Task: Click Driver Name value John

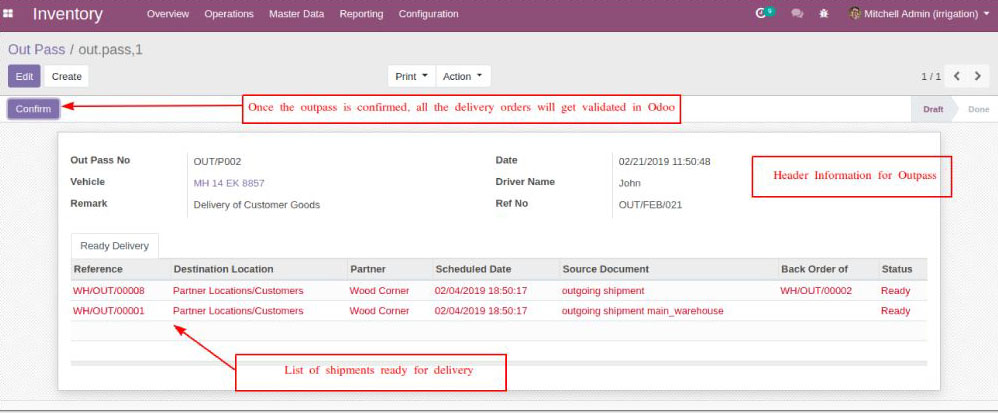Action: click(629, 183)
